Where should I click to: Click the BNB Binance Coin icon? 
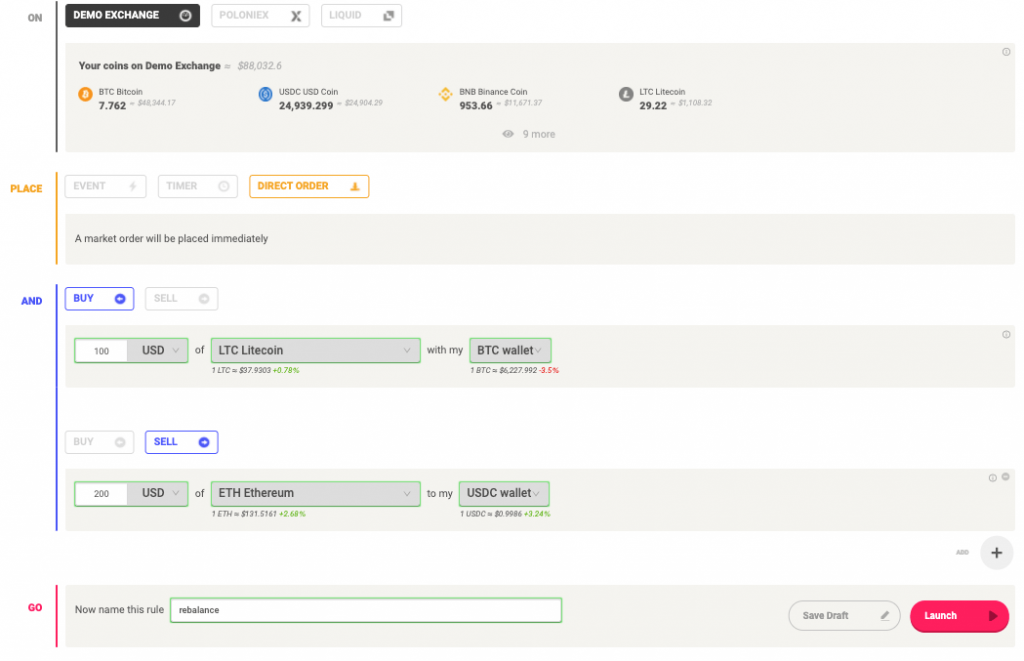[x=445, y=95]
